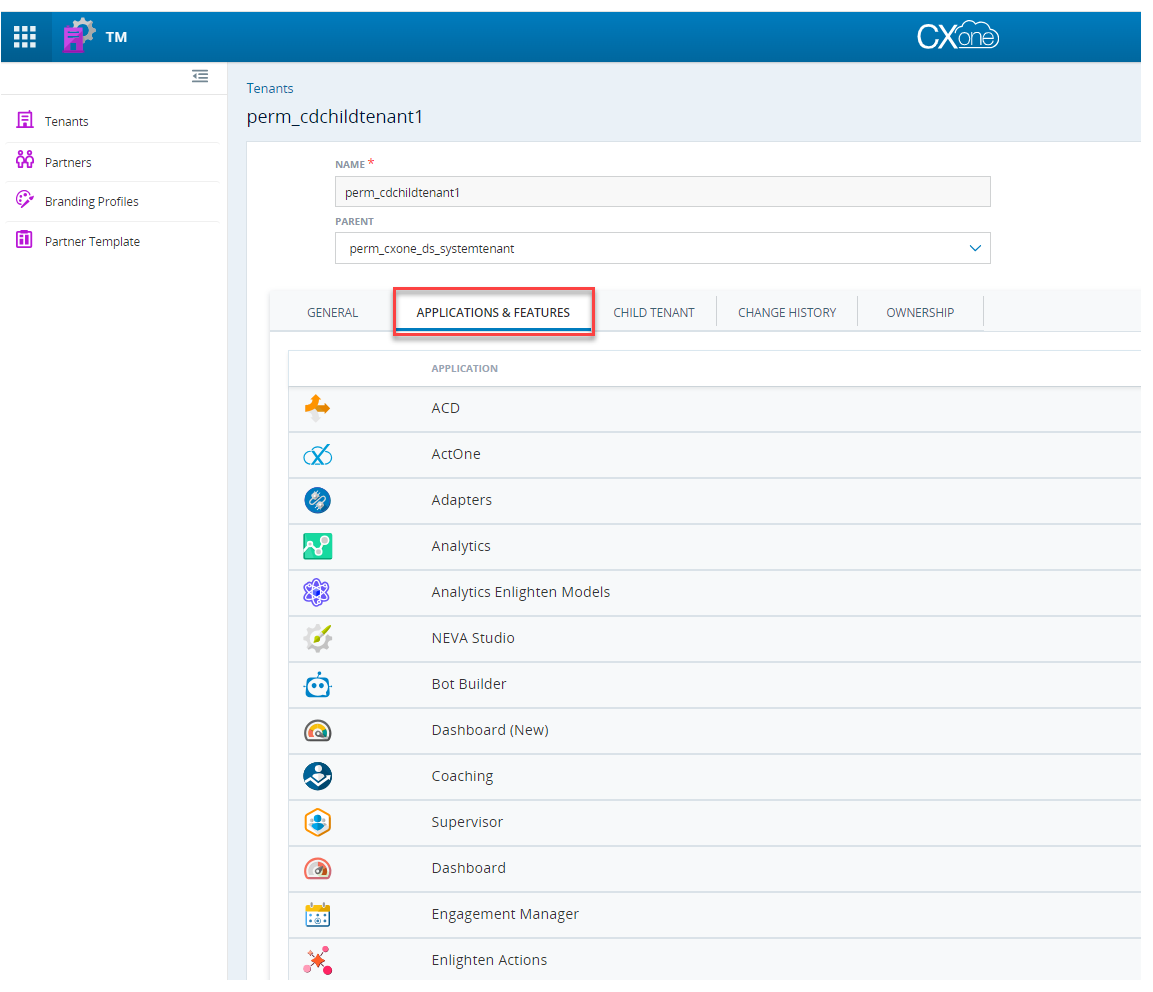The height and width of the screenshot is (992, 1153).
Task: Click the Bot Builder robot icon
Action: 318,685
